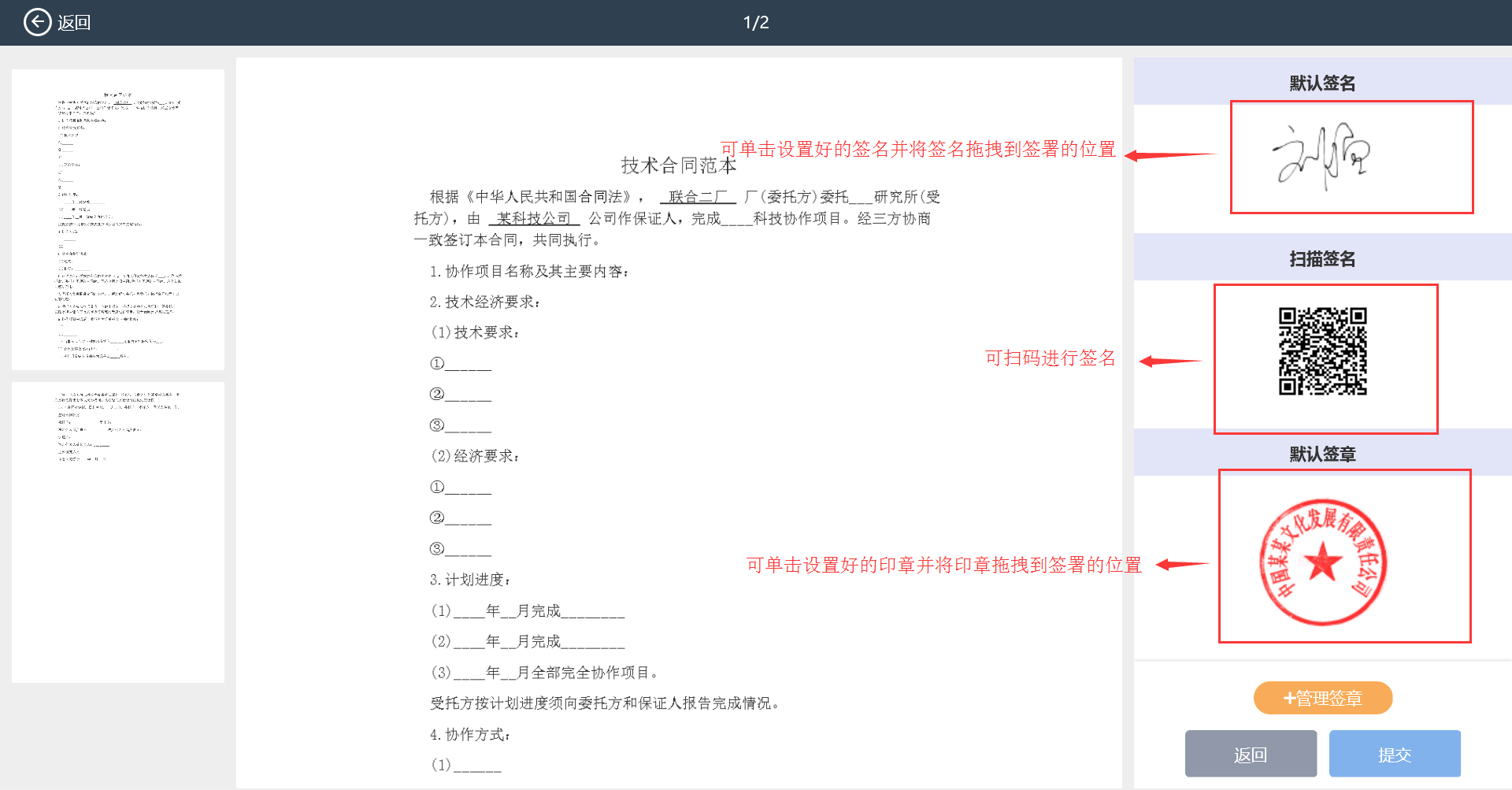
Task: Select the handwritten default signature image
Action: [1321, 157]
